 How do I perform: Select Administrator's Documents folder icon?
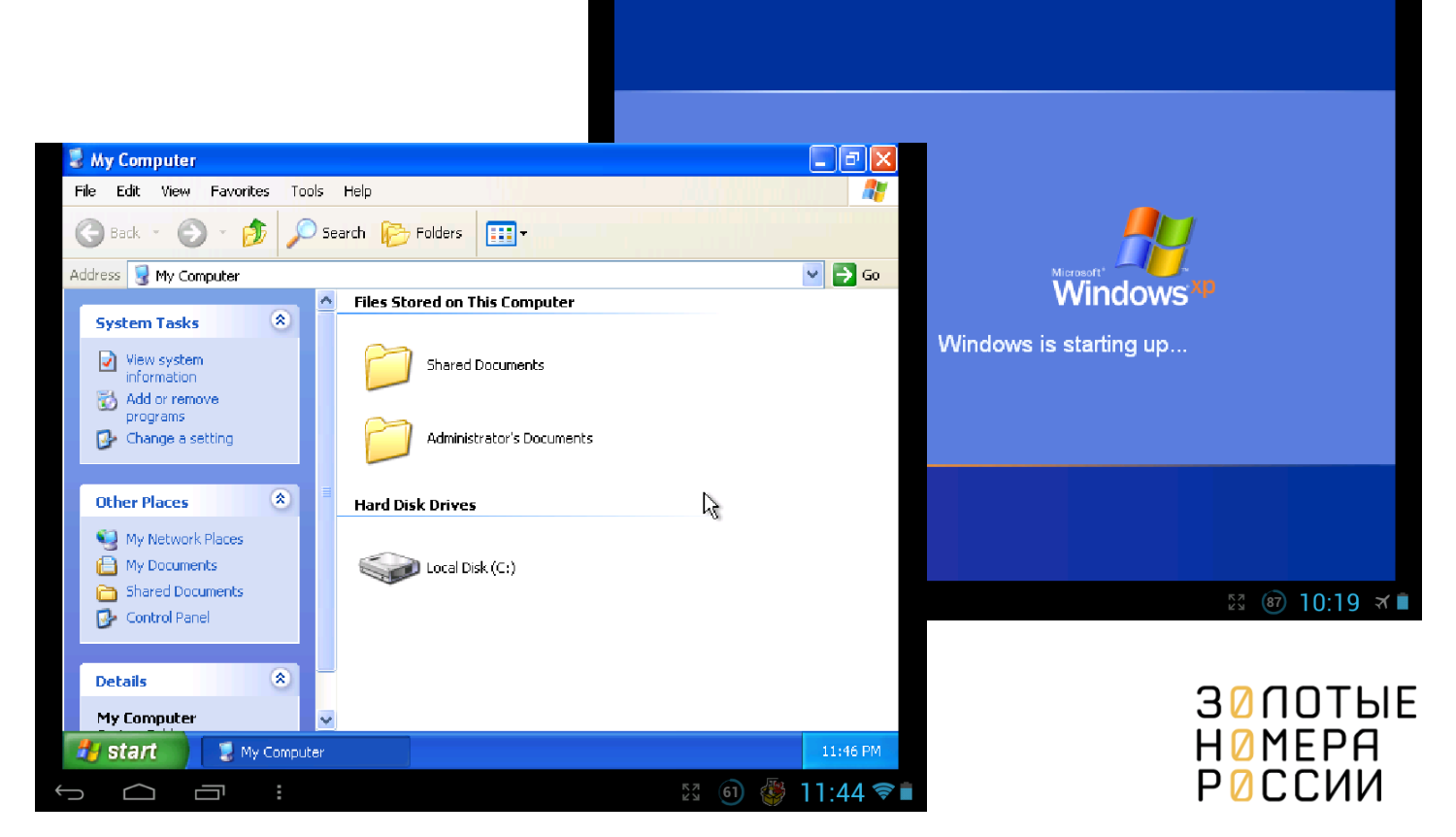[388, 440]
